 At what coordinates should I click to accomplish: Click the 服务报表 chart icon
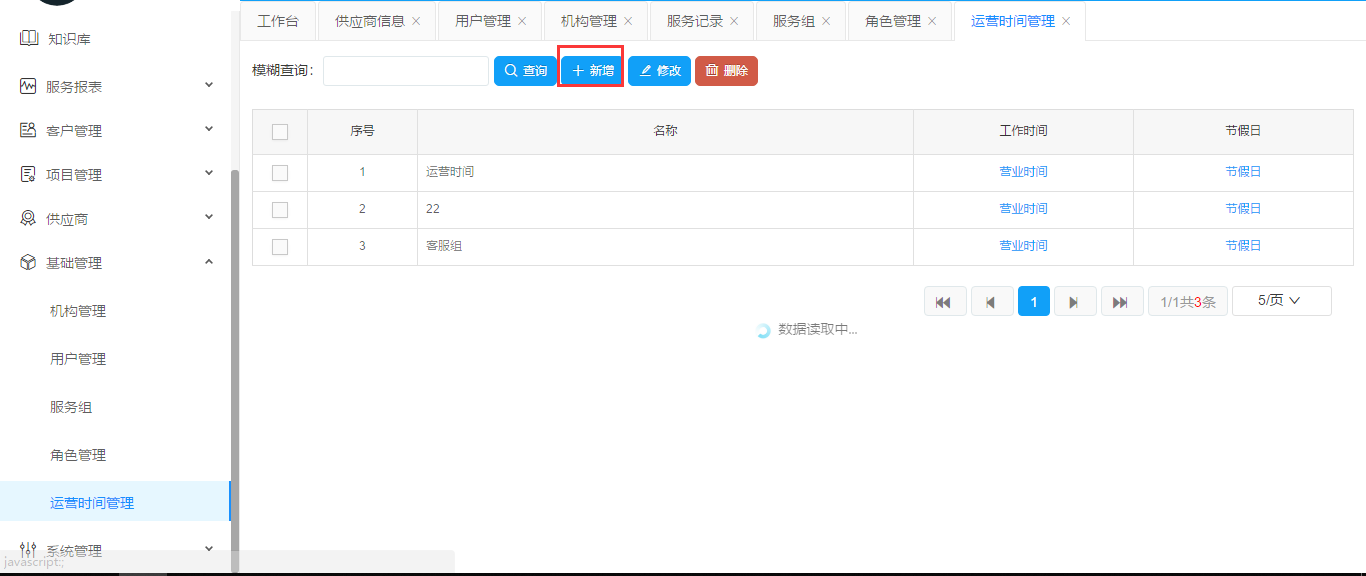(28, 87)
